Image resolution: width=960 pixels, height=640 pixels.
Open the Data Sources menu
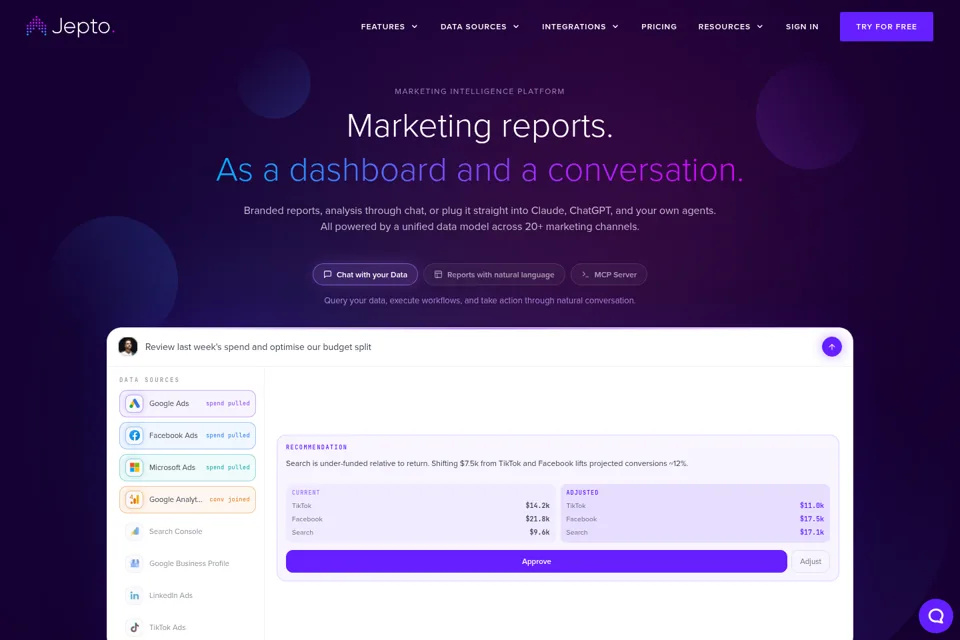tap(479, 27)
